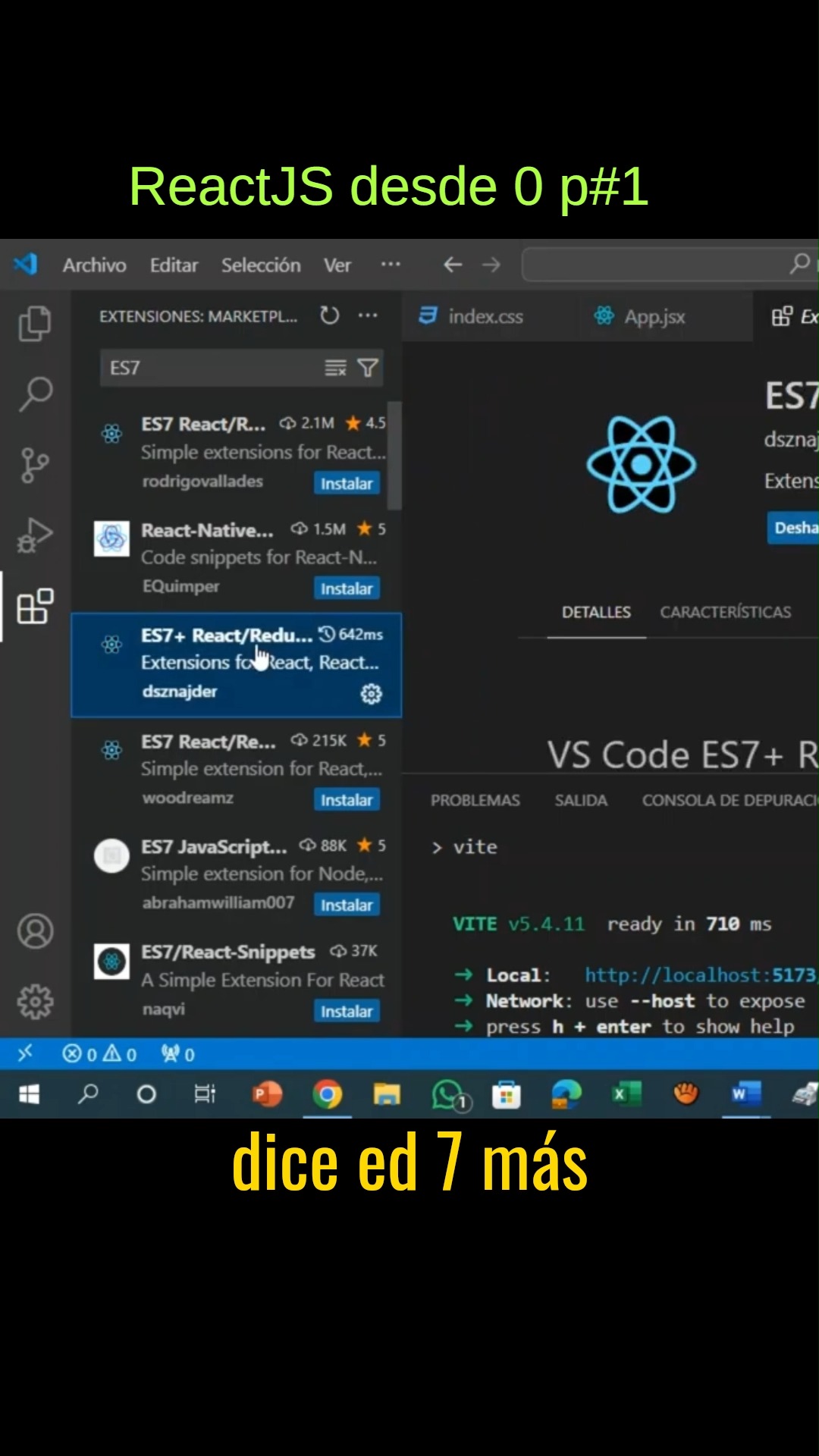Open Excel from the taskbar
This screenshot has width=819, height=1456.
pyautogui.click(x=626, y=1094)
